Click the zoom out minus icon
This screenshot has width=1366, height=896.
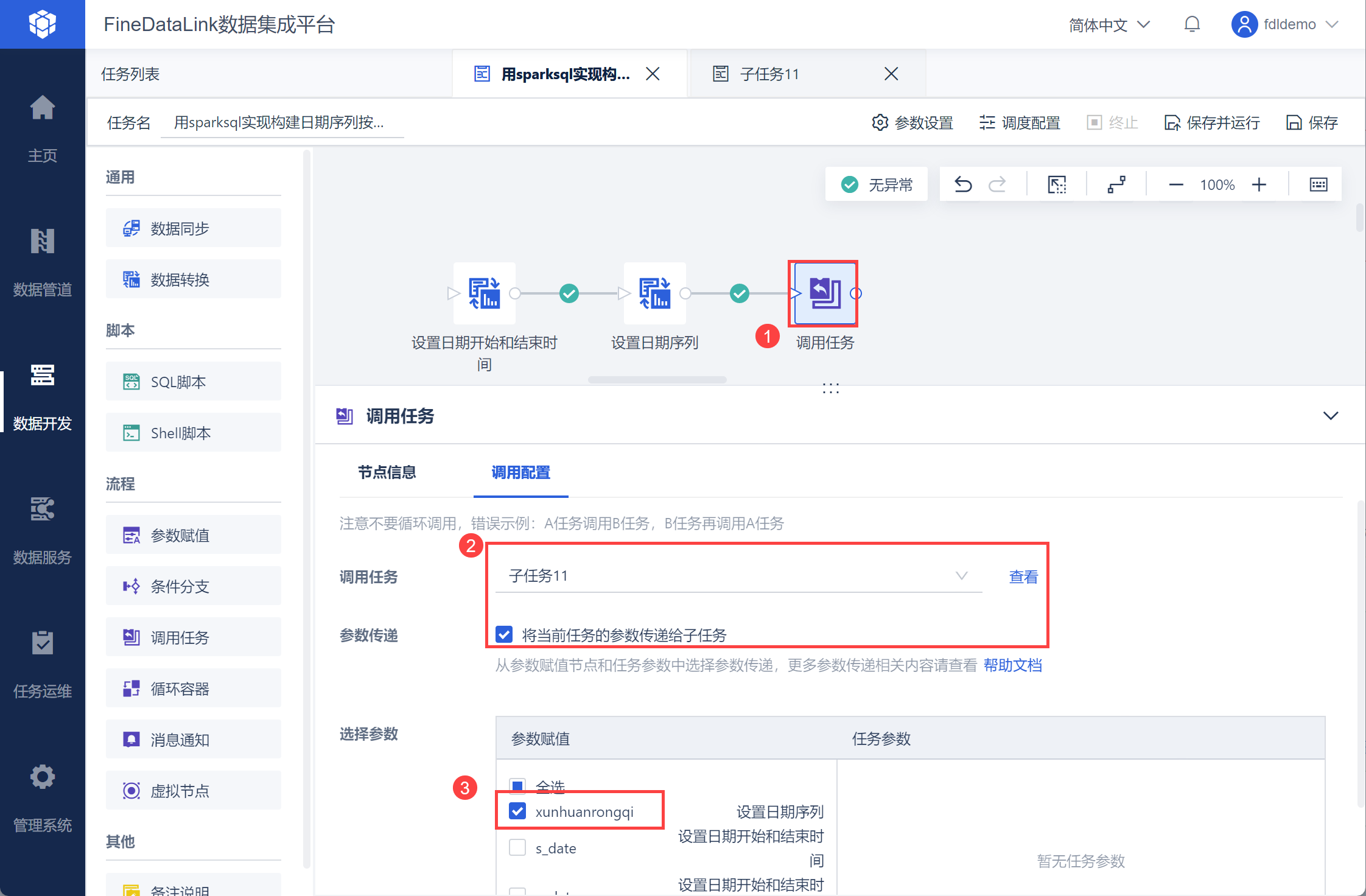click(1176, 184)
